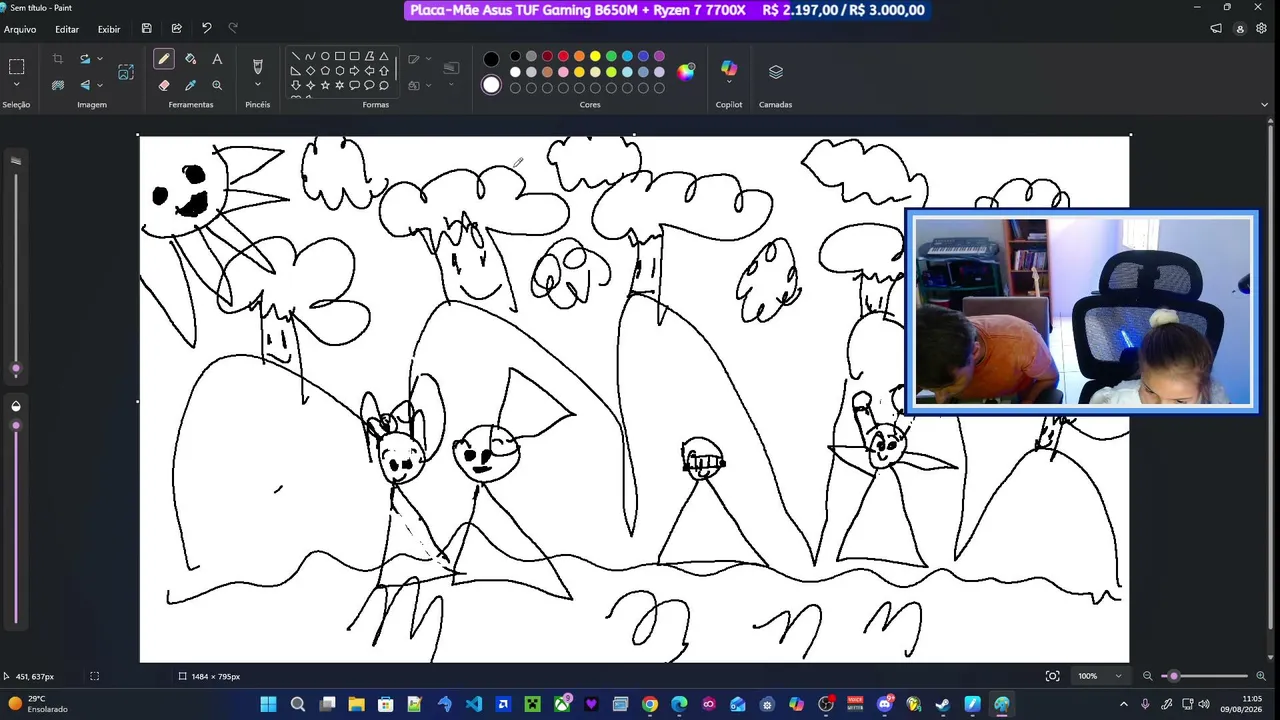
Task: Click the zoom out magnifier
Action: (1148, 676)
